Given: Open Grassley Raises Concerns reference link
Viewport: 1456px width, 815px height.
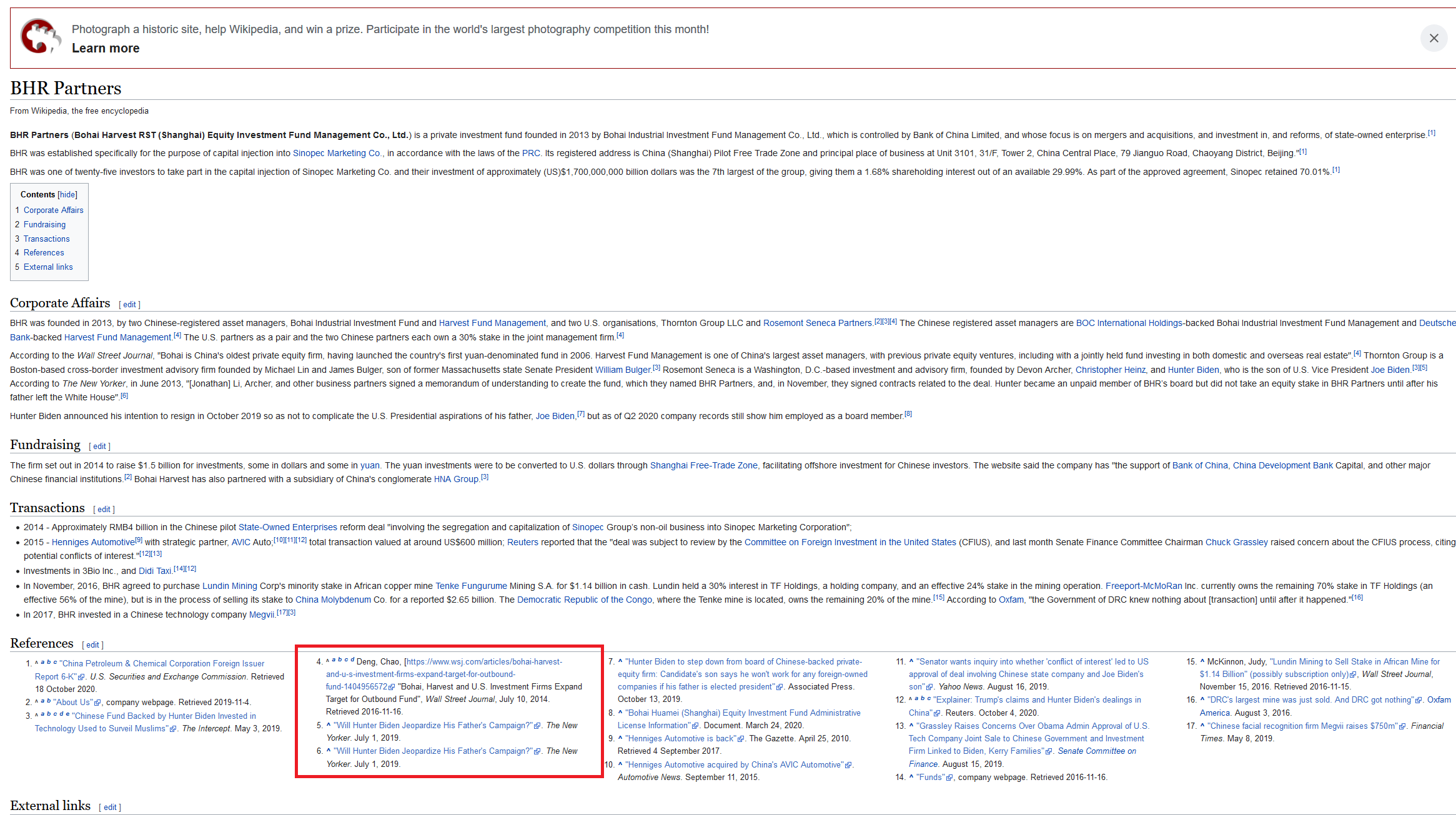Looking at the screenshot, I should point(1029,739).
